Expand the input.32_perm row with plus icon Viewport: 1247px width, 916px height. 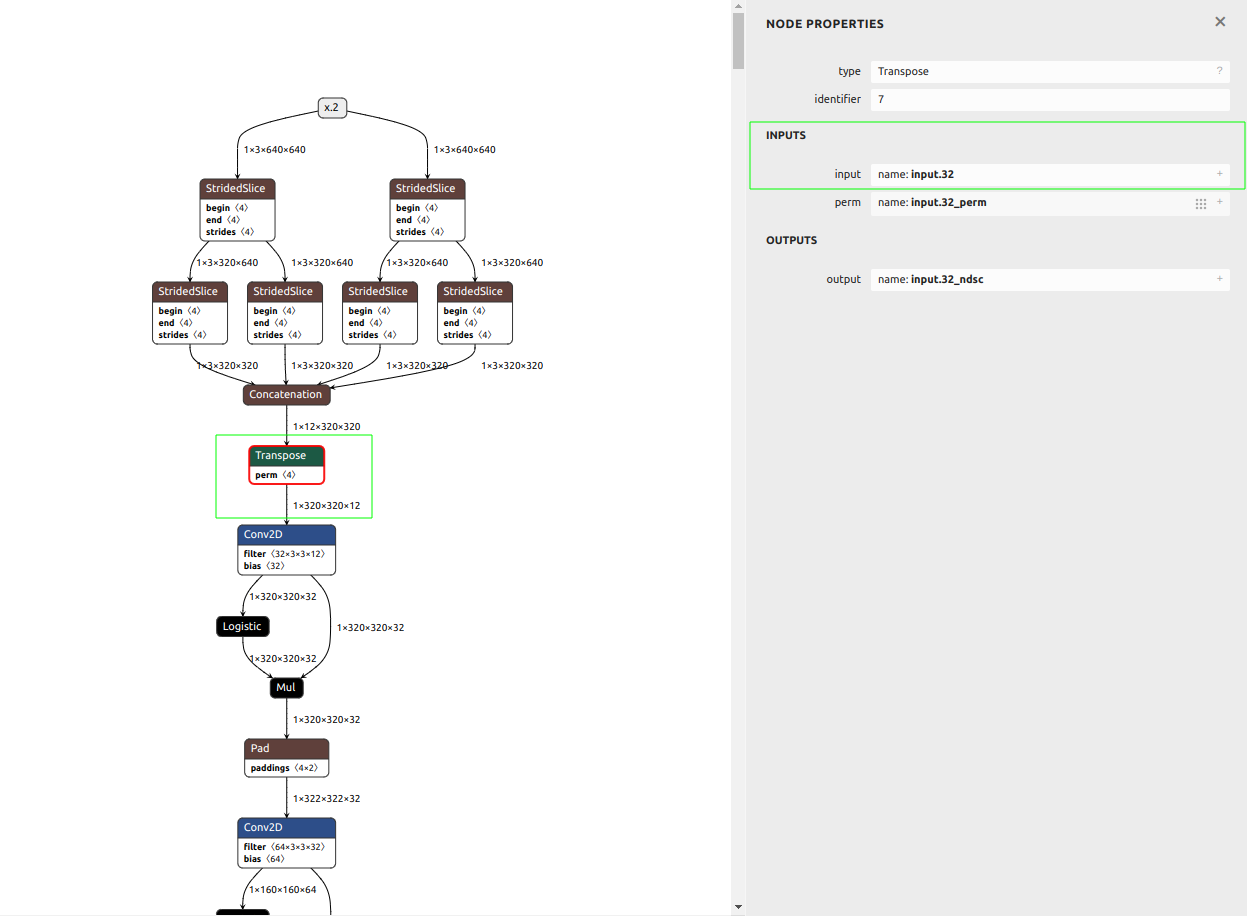pos(1220,202)
